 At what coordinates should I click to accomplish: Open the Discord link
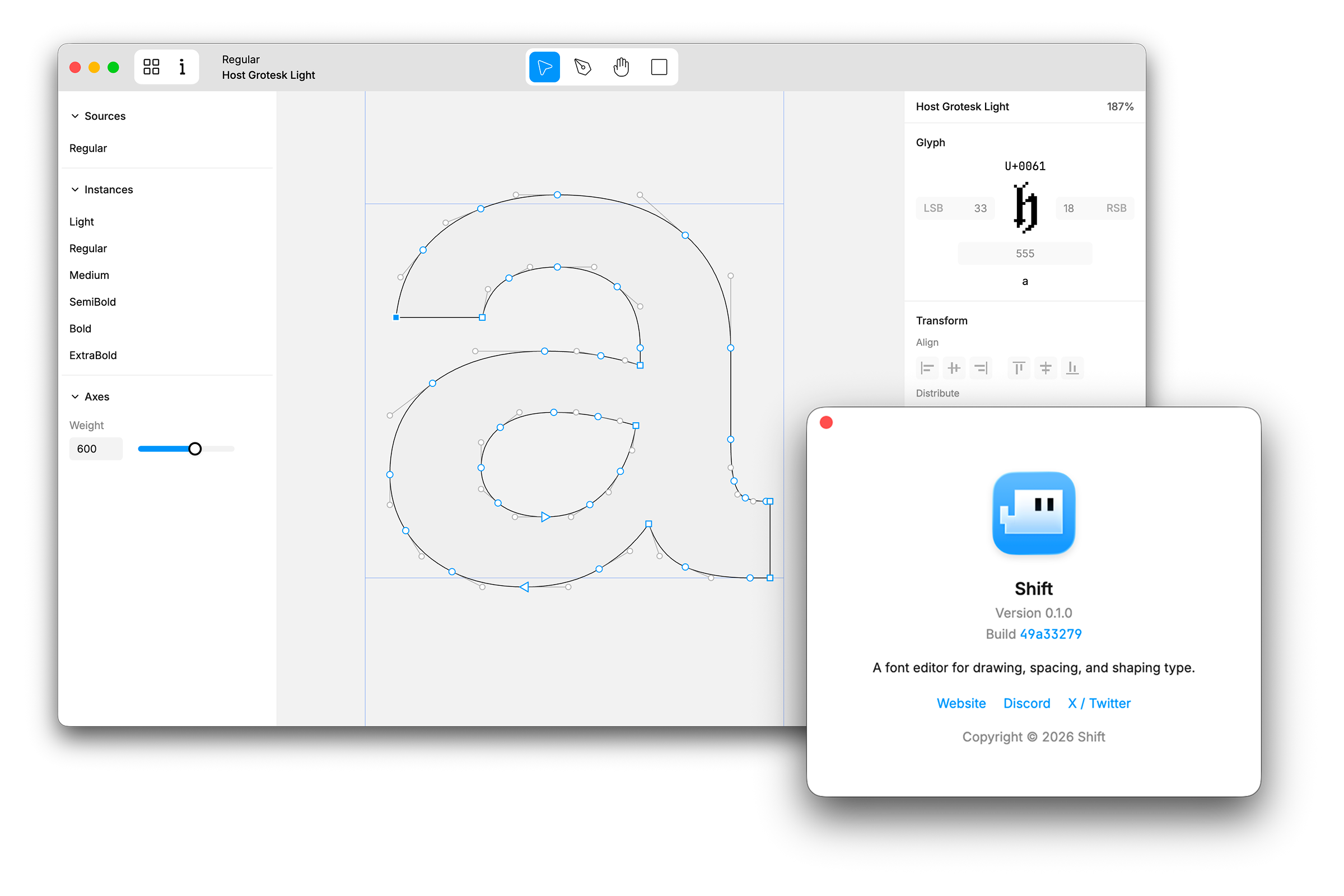(1027, 703)
